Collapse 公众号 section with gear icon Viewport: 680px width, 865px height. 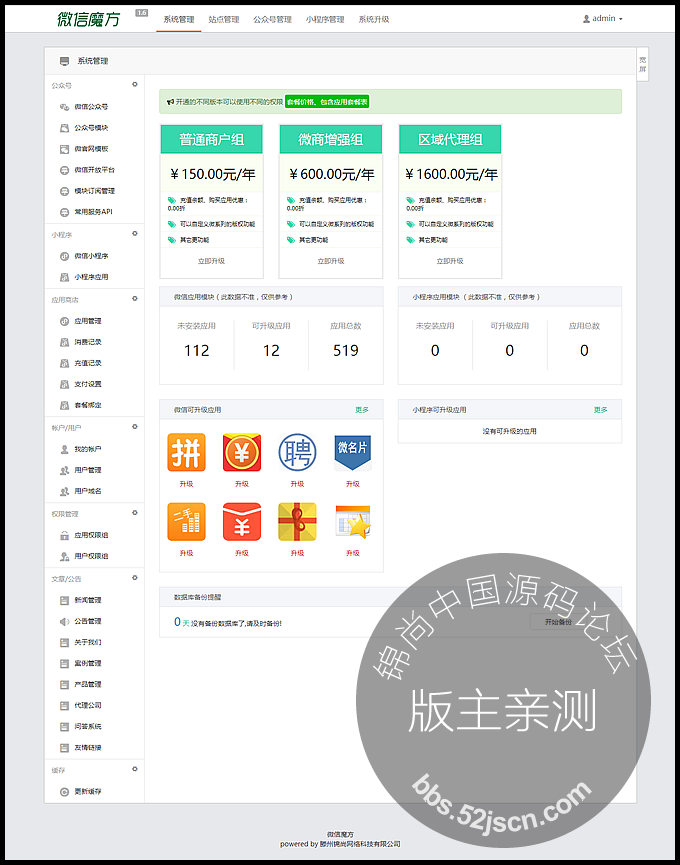coord(135,84)
